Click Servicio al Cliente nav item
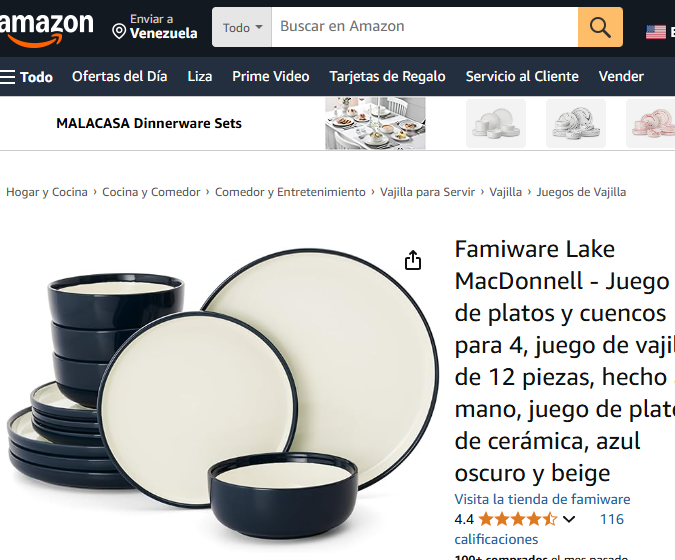The image size is (675, 560). click(522, 77)
